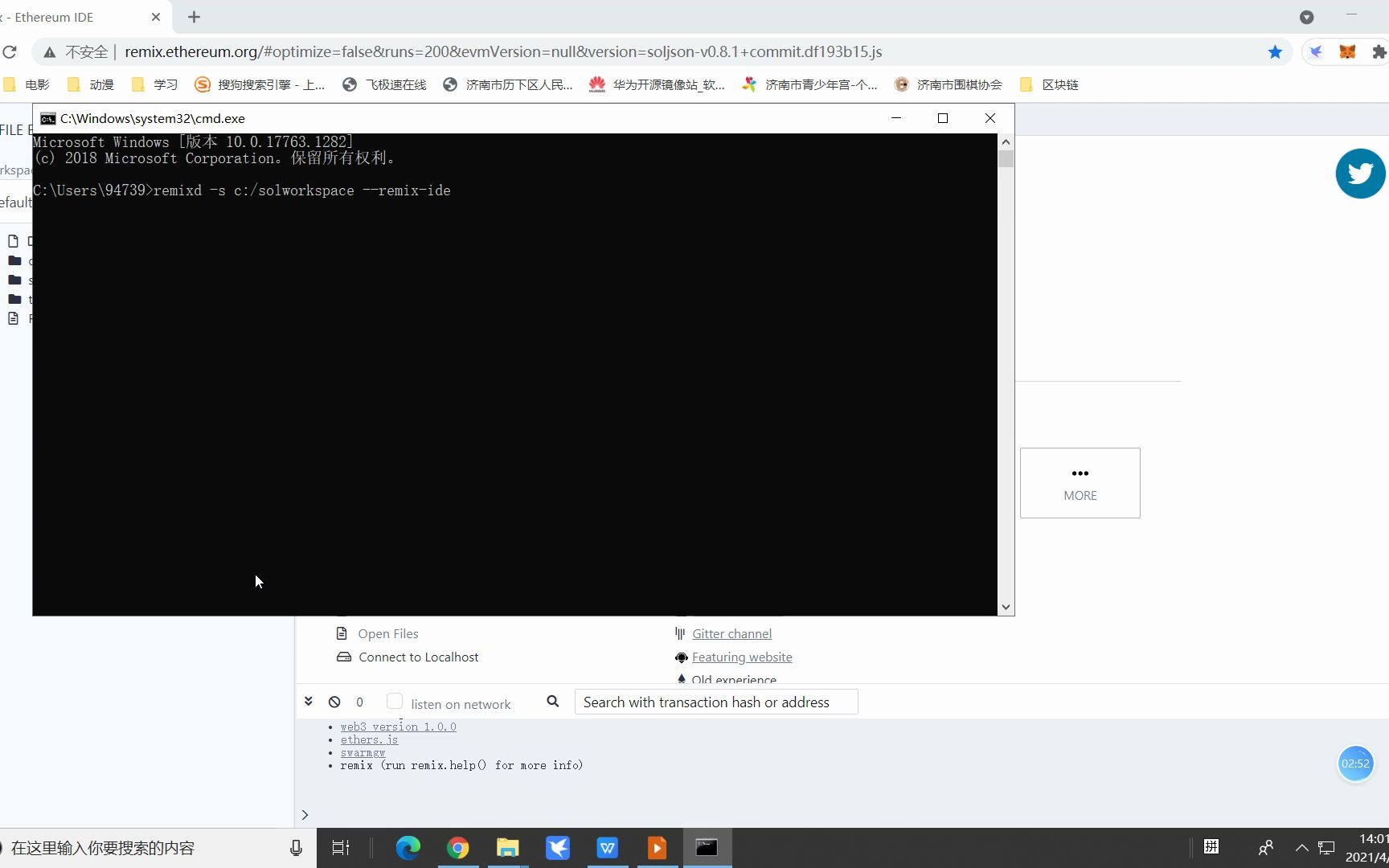The image size is (1389, 868).
Task: Click Connect to Localhost
Action: 419,657
